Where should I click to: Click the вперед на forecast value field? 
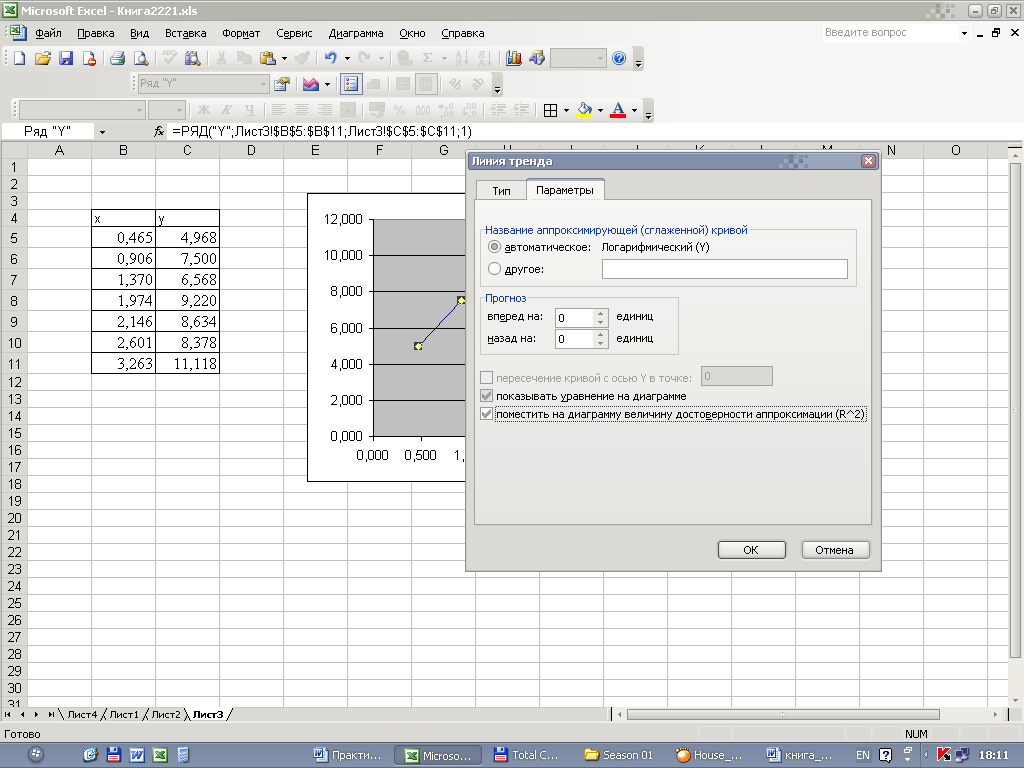tap(574, 317)
